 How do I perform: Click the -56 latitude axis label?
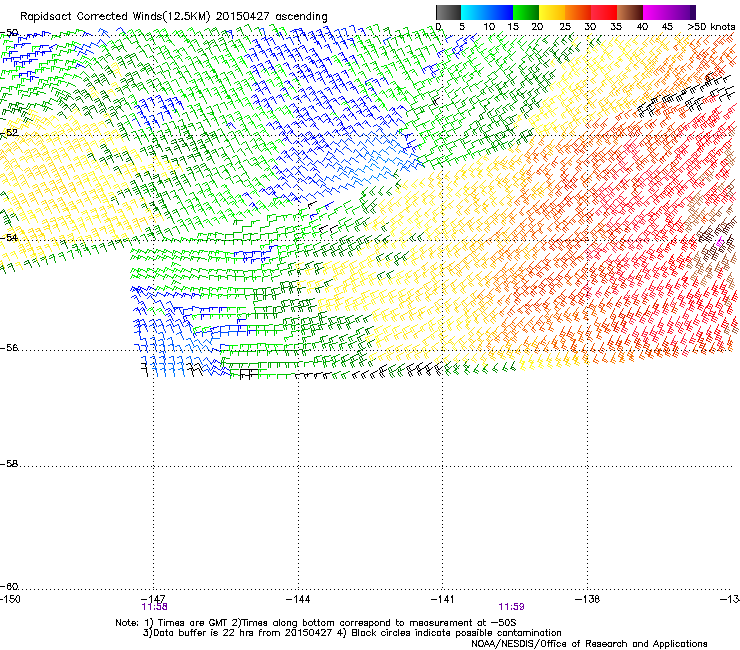[9, 348]
